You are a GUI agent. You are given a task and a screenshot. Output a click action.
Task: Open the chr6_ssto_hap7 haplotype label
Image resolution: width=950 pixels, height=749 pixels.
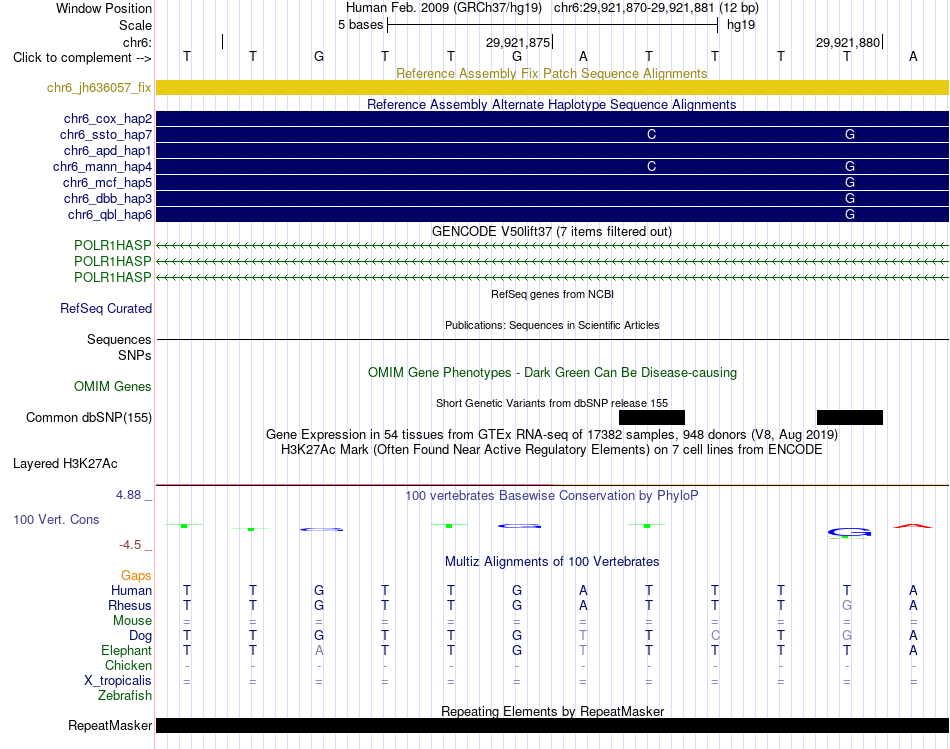tap(106, 135)
